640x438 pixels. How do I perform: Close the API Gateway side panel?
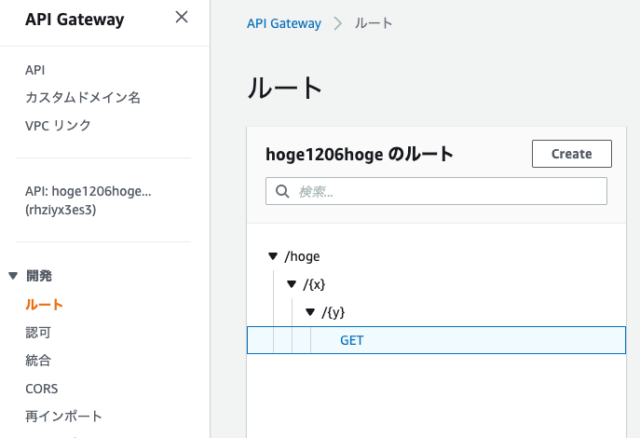tap(182, 17)
